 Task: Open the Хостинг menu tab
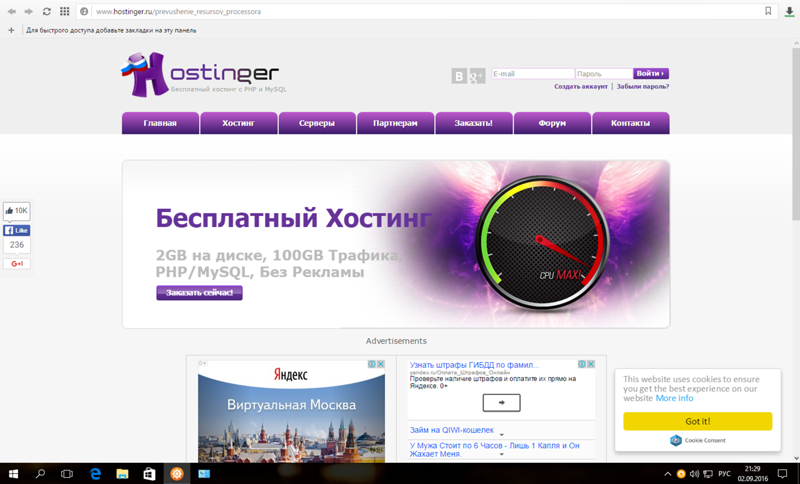(239, 123)
